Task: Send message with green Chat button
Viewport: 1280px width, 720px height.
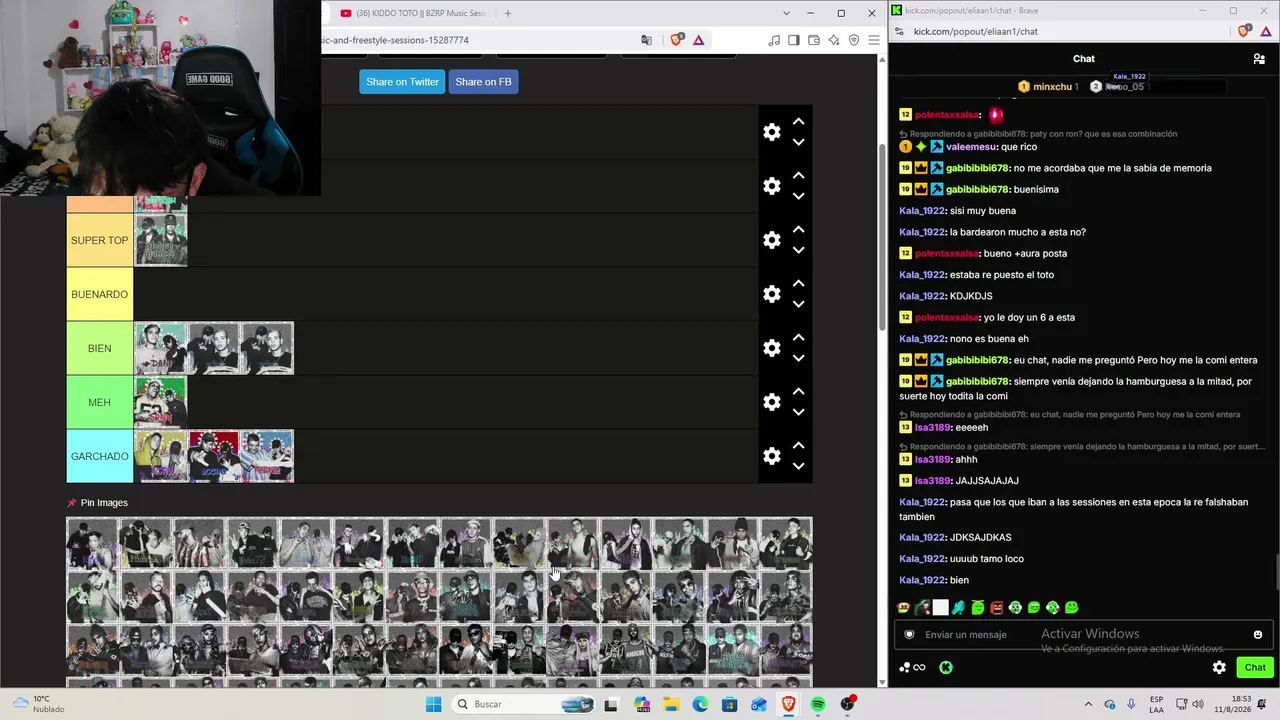Action: pyautogui.click(x=1255, y=667)
